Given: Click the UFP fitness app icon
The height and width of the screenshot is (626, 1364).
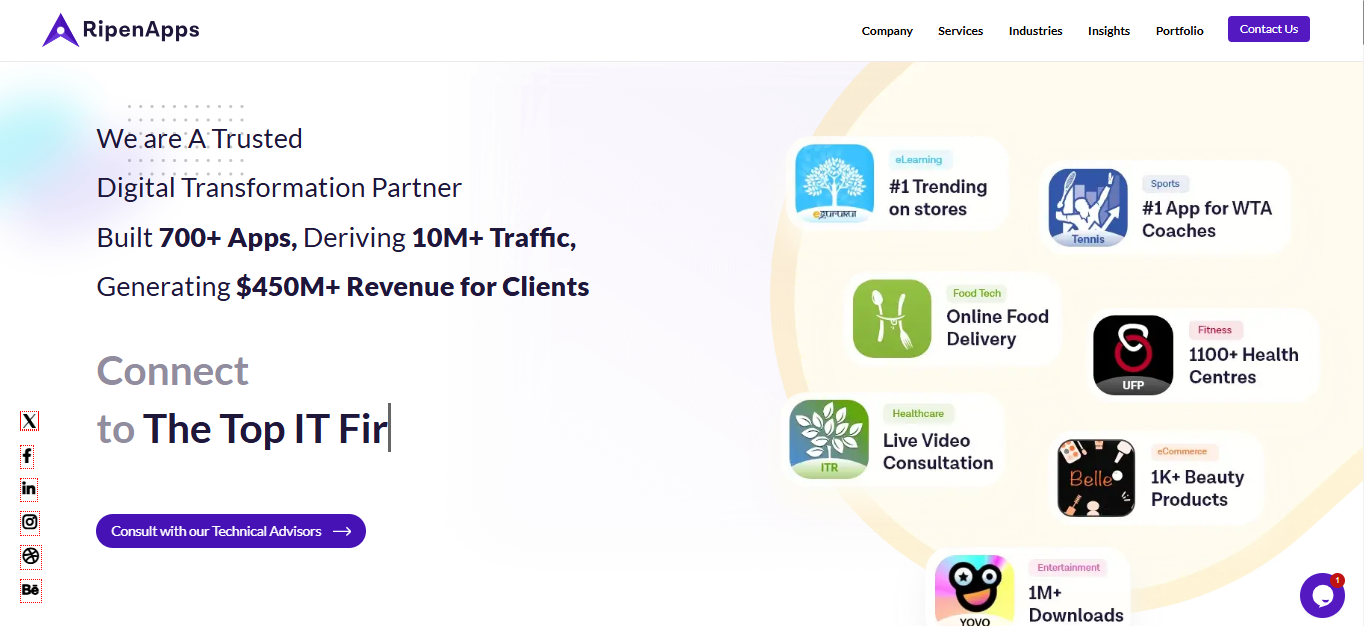Looking at the screenshot, I should click(1133, 355).
